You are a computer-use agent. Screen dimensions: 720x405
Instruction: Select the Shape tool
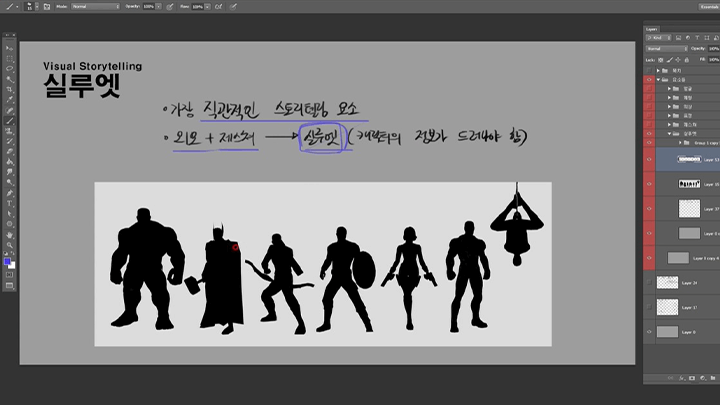pos(9,224)
